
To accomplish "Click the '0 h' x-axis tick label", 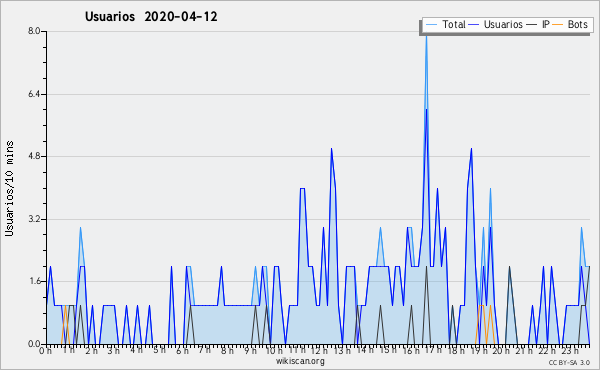I will coord(46,351).
